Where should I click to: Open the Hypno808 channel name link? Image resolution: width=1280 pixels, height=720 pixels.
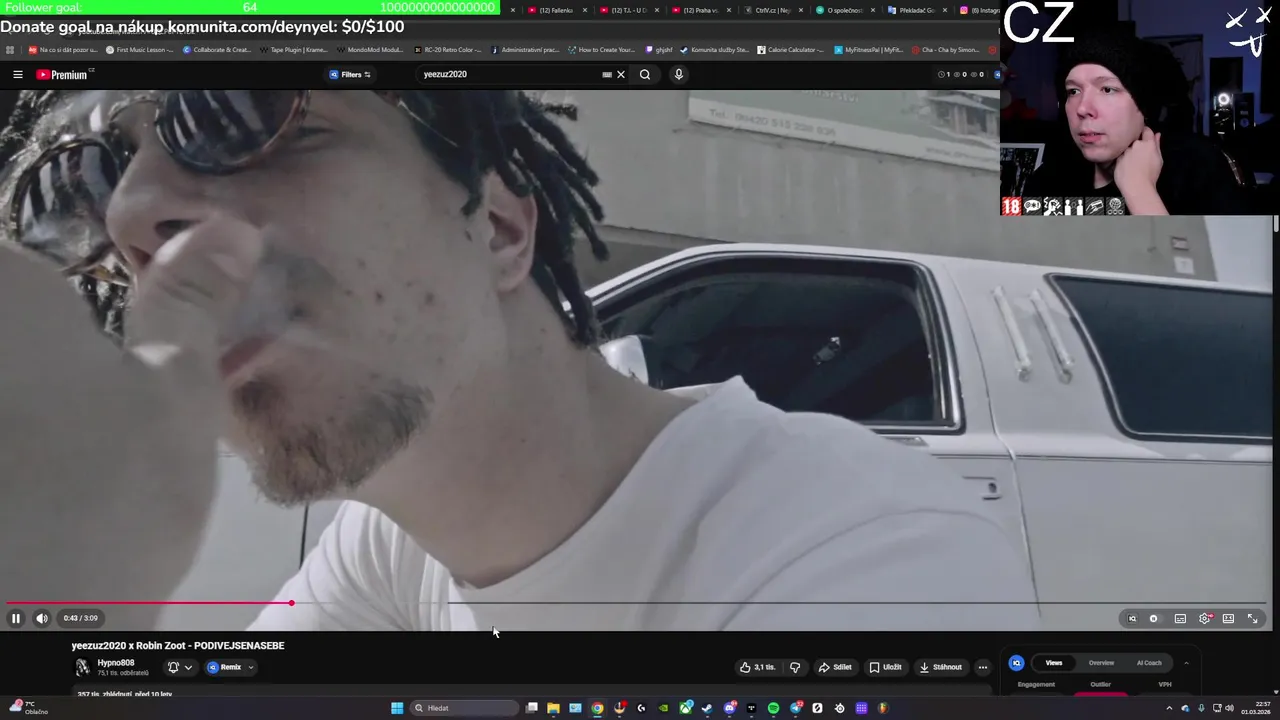point(116,663)
